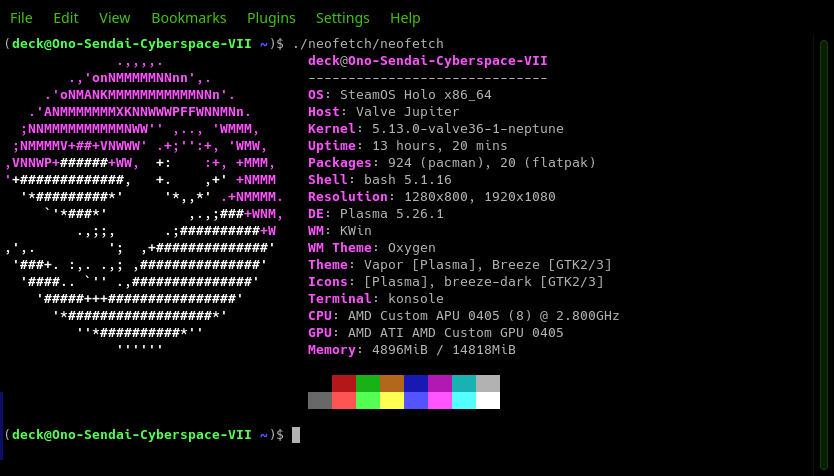Click the yellow color block

(x=392, y=400)
